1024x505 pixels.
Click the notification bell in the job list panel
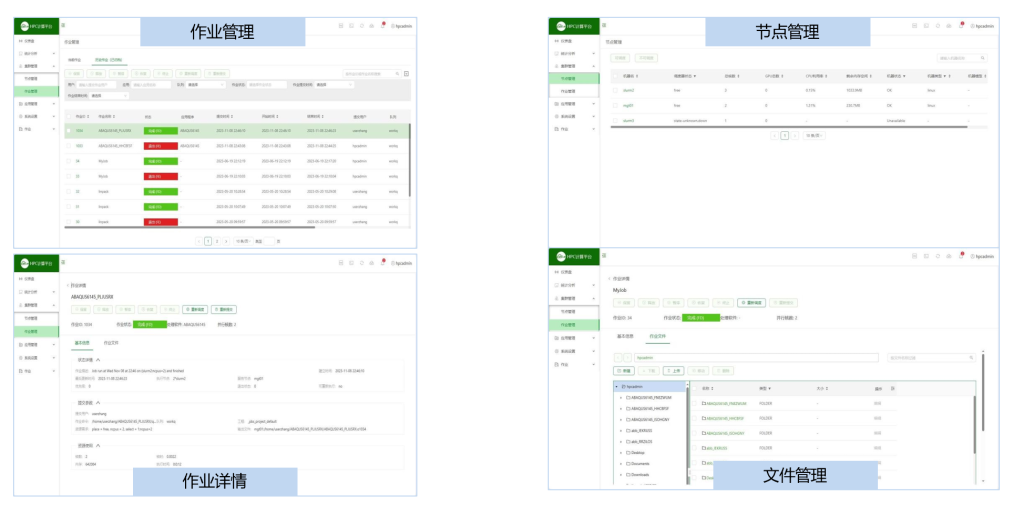(x=383, y=24)
